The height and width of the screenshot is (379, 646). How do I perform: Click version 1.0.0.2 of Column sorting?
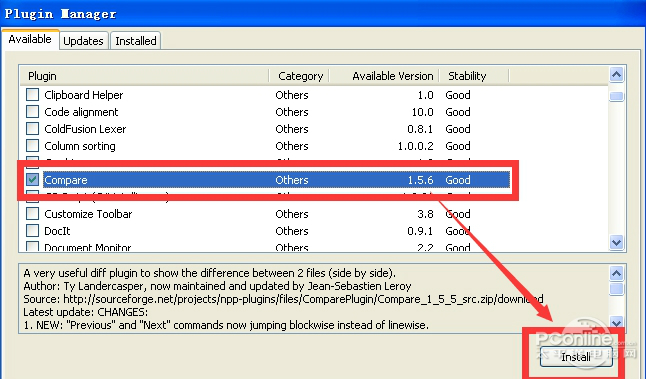pos(415,146)
